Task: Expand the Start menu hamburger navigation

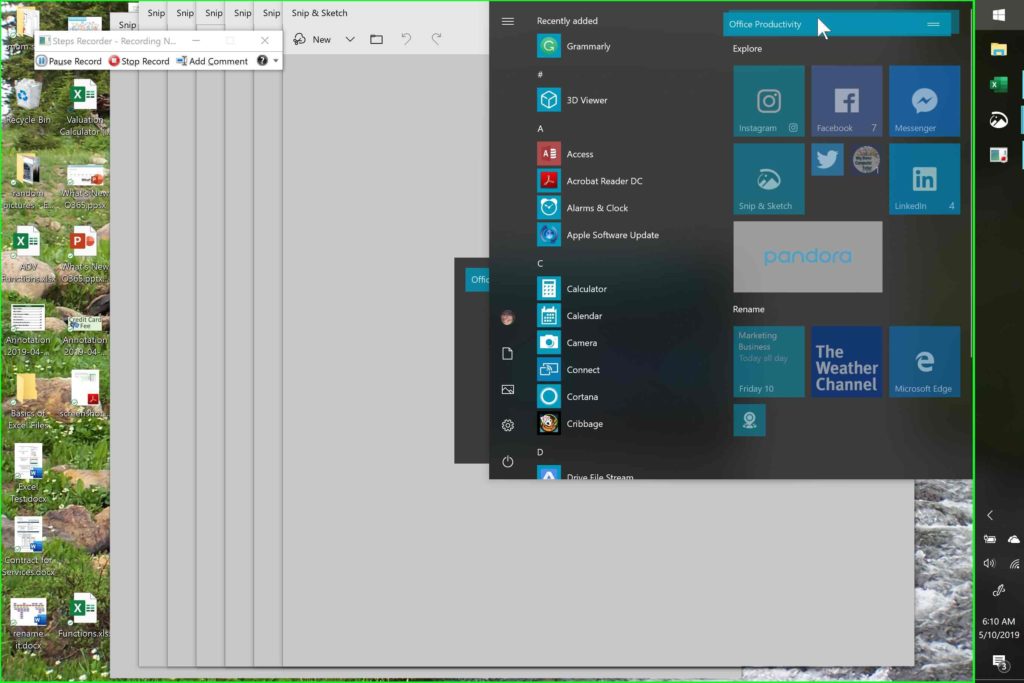Action: [x=507, y=22]
